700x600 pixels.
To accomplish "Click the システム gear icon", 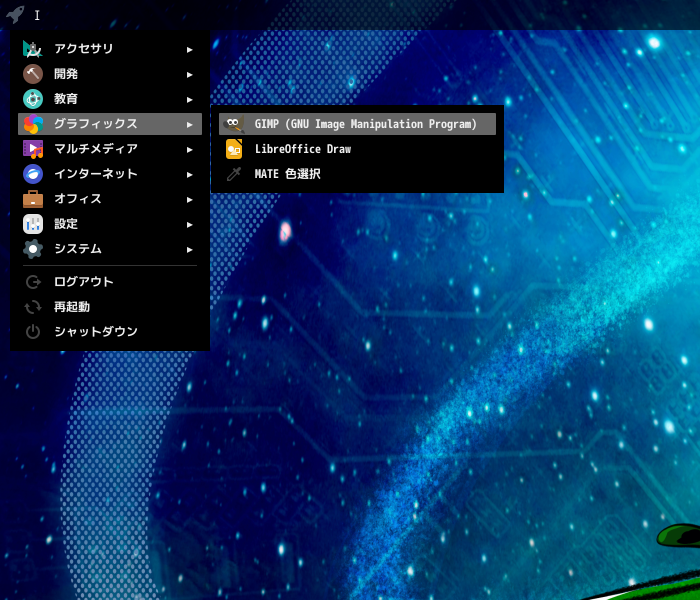I will click(x=33, y=249).
